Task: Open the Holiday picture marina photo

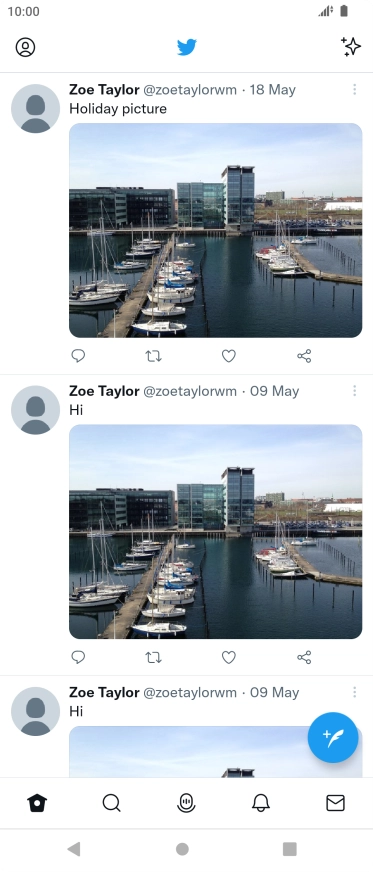Action: pos(216,230)
